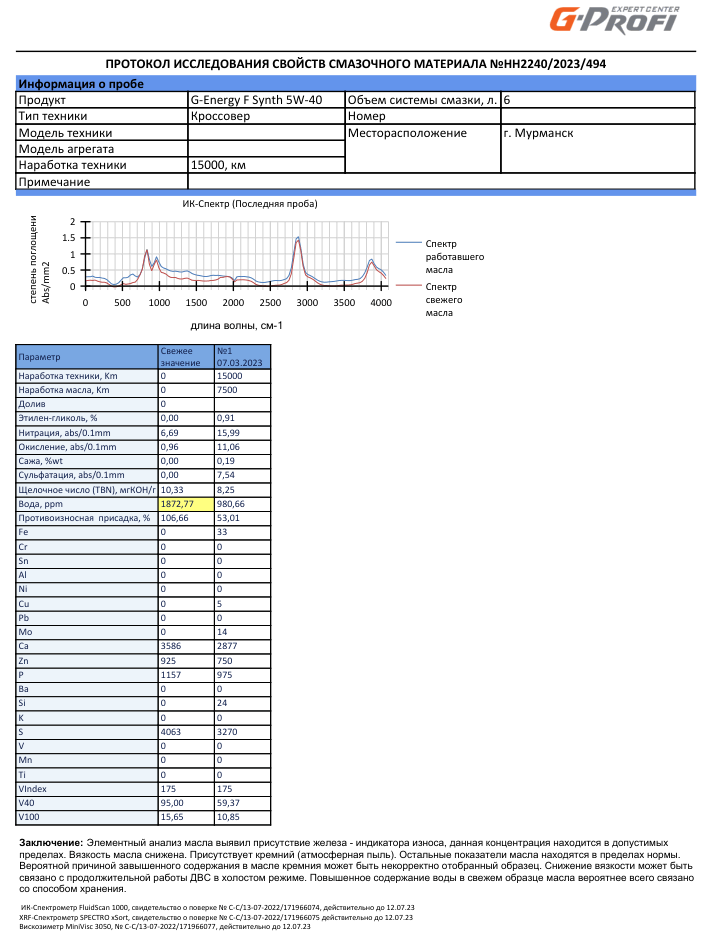723x941 pixels.
Task: Click the G-Profi Expert Center logo
Action: [x=614, y=19]
